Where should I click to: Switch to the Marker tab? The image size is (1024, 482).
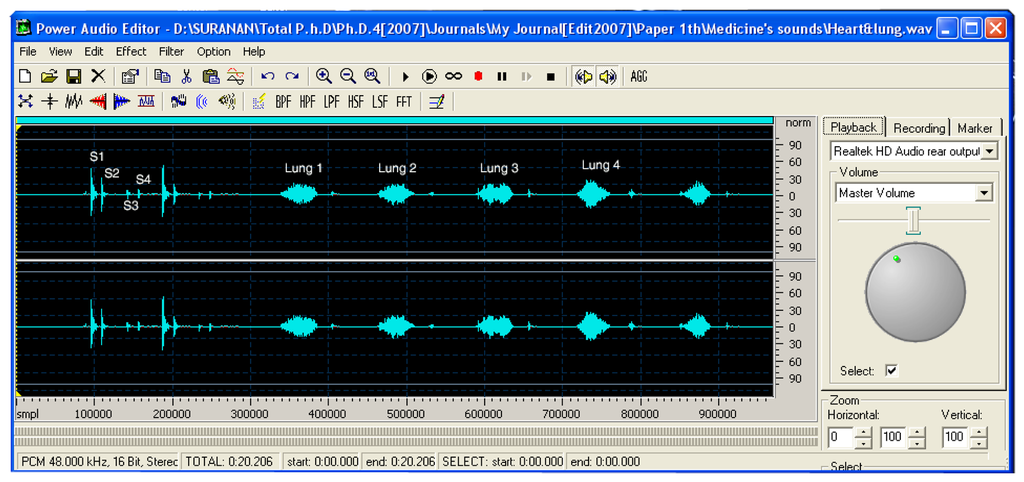pos(975,128)
